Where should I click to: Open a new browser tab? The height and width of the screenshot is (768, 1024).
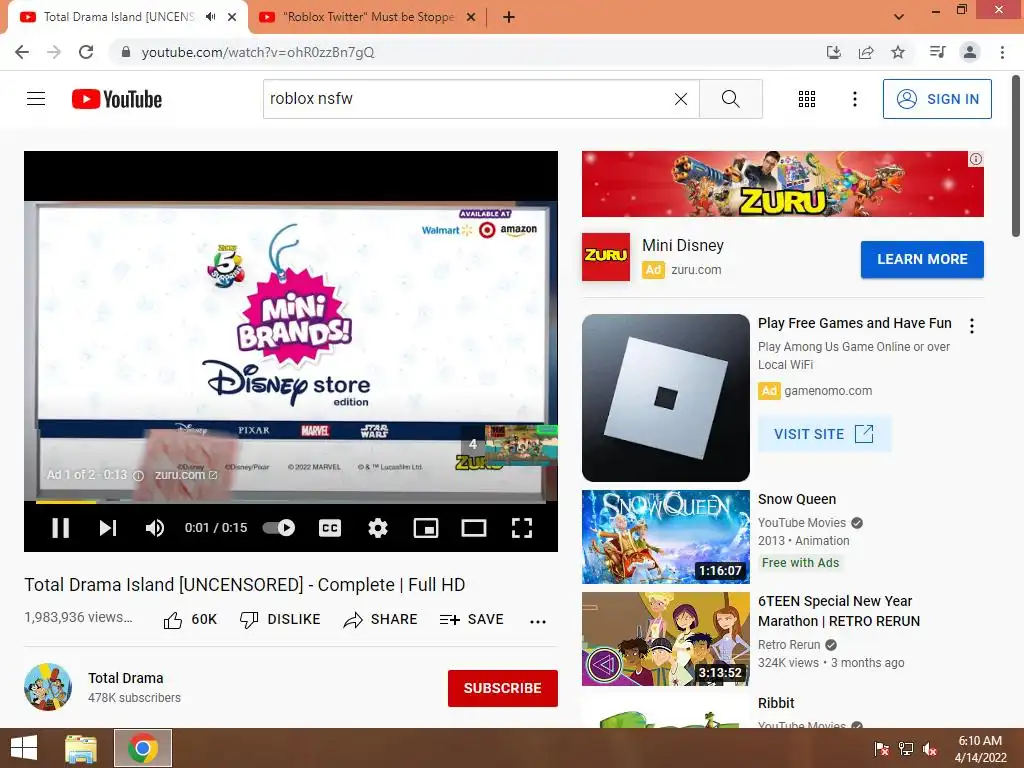tap(509, 17)
